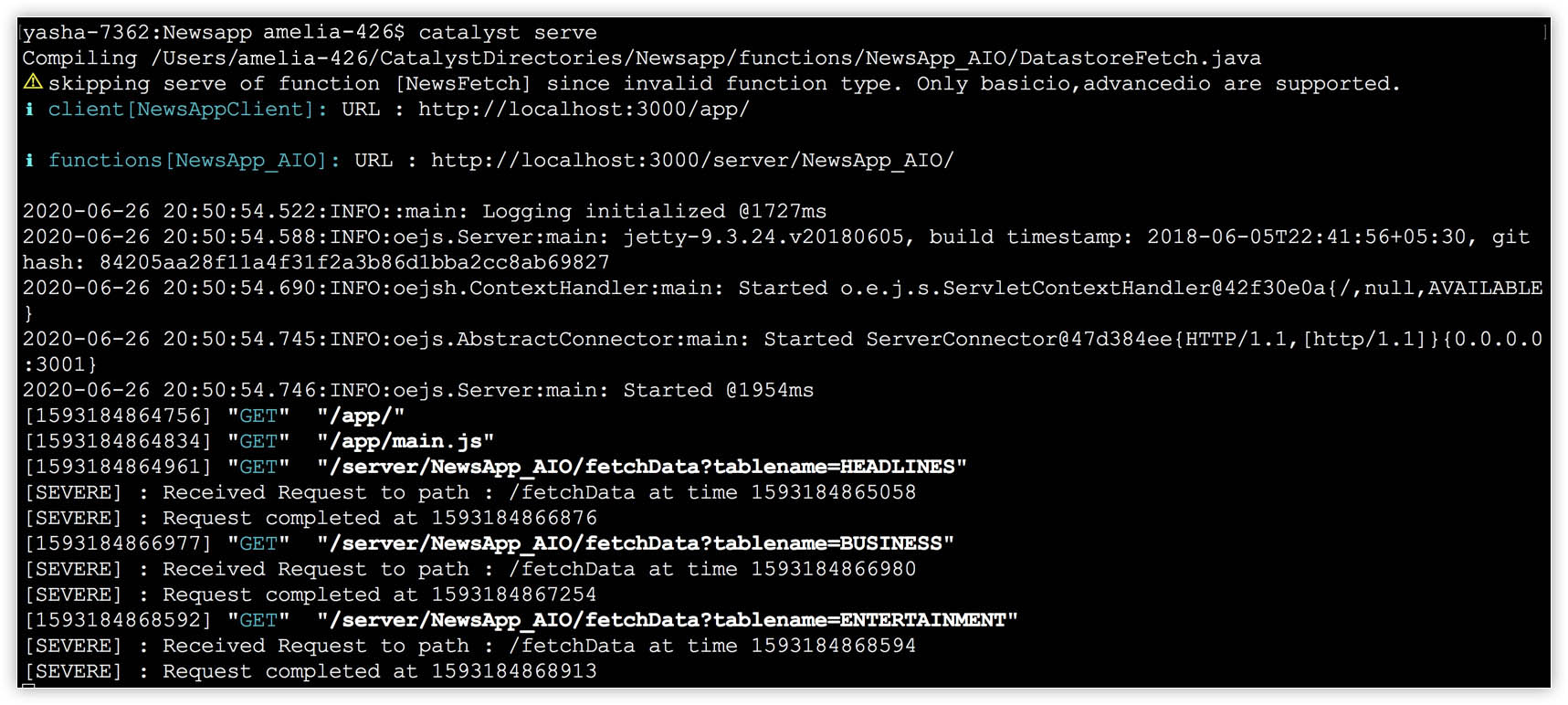The width and height of the screenshot is (1568, 705).
Task: Click the info icon beside client[NewsAppClient]
Action: click(30, 109)
